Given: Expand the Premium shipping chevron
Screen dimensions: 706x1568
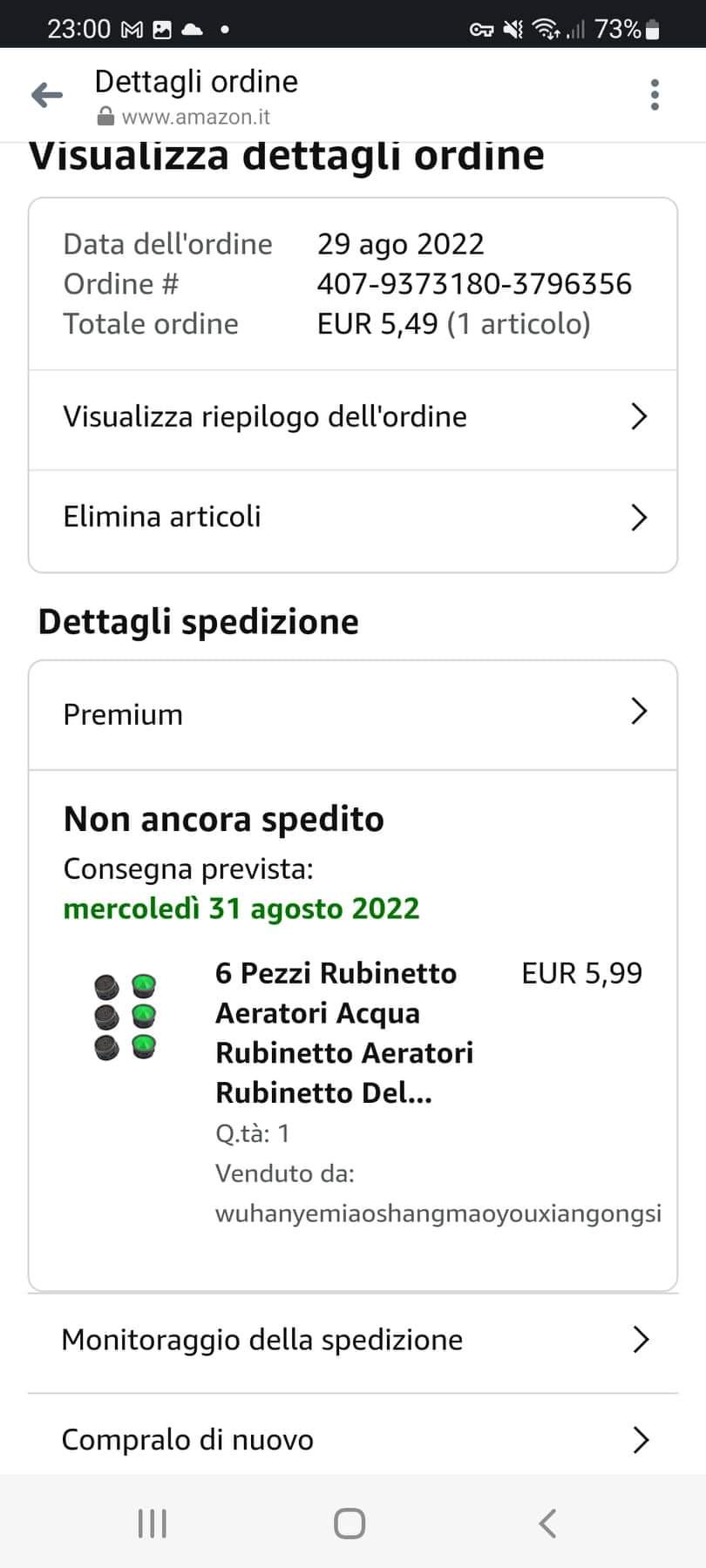Looking at the screenshot, I should [639, 712].
